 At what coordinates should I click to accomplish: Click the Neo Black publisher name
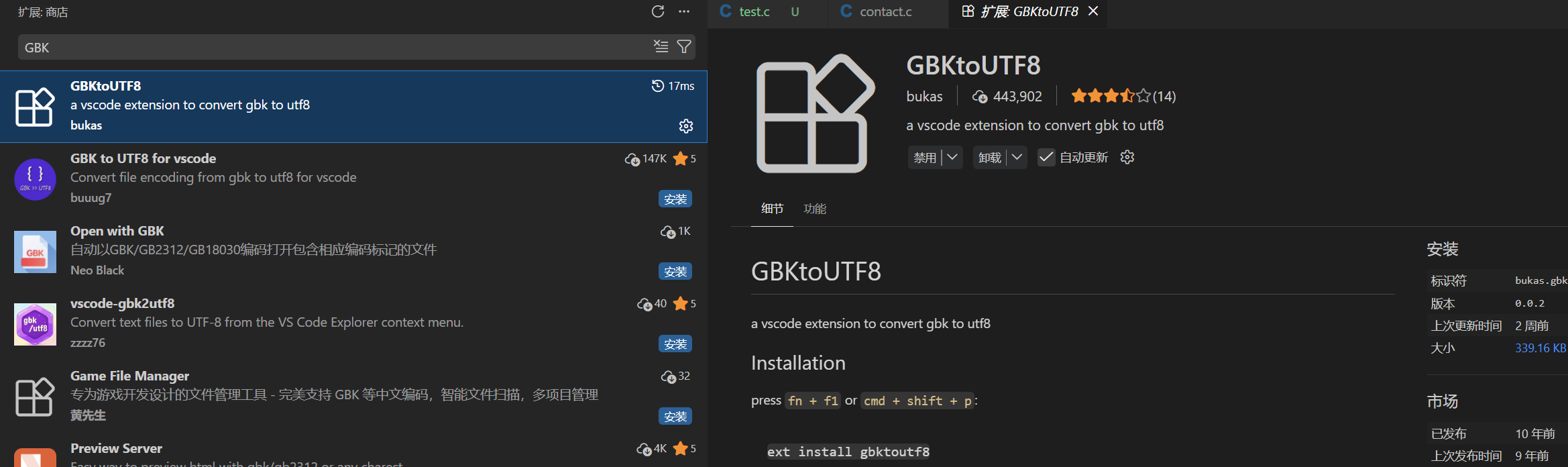(97, 270)
